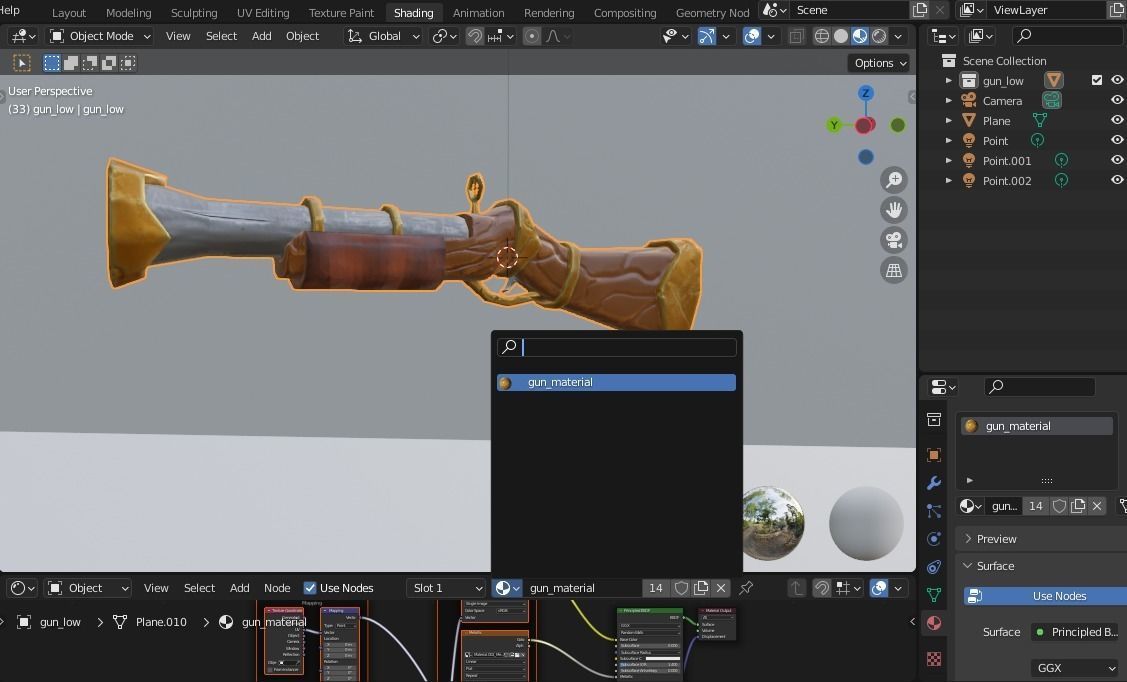Hide Point.001 with eye icon
Image resolution: width=1127 pixels, height=682 pixels.
point(1117,160)
